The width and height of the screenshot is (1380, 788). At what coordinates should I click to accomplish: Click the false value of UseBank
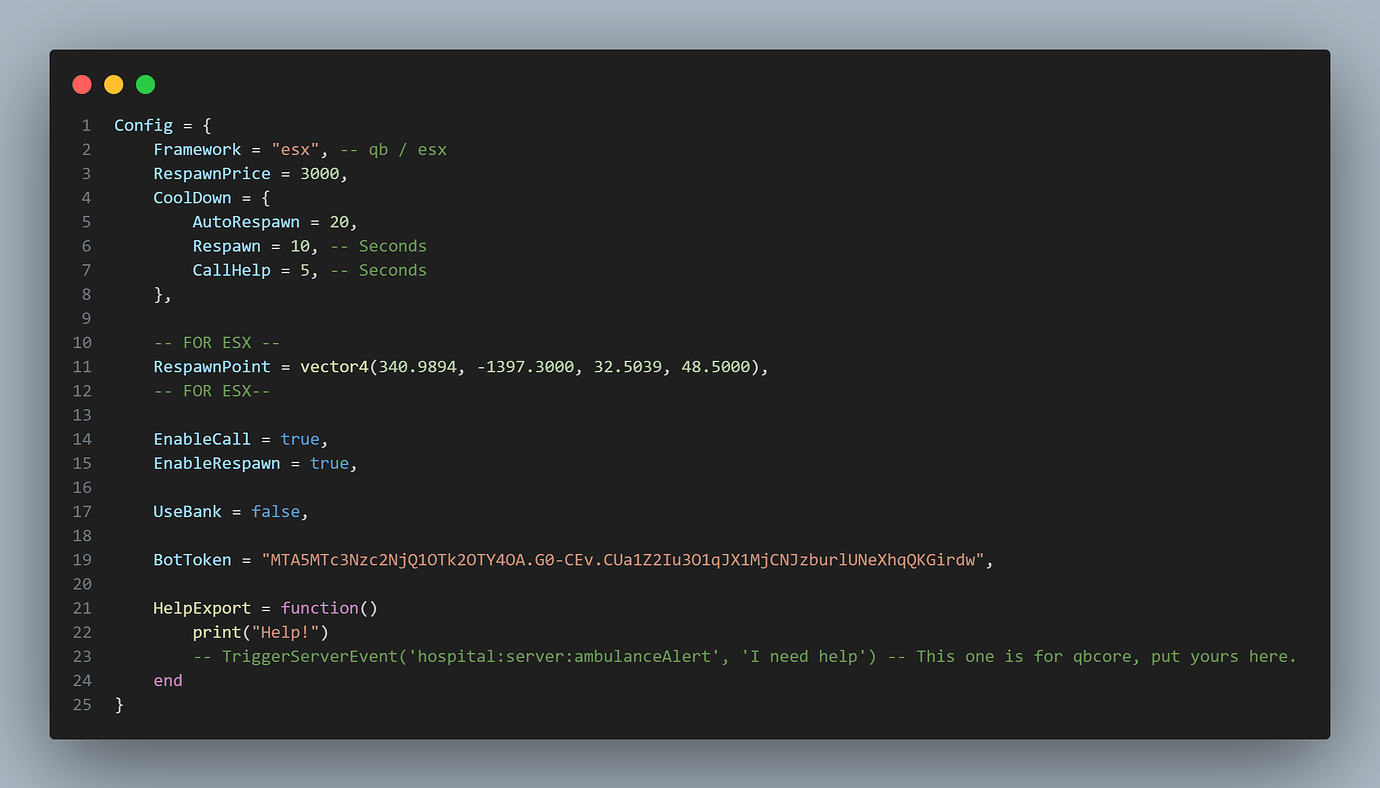point(275,512)
